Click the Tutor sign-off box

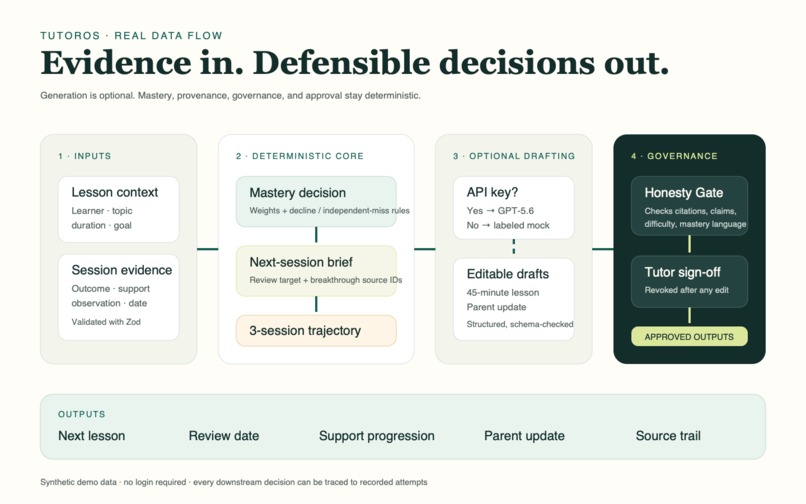(x=689, y=282)
